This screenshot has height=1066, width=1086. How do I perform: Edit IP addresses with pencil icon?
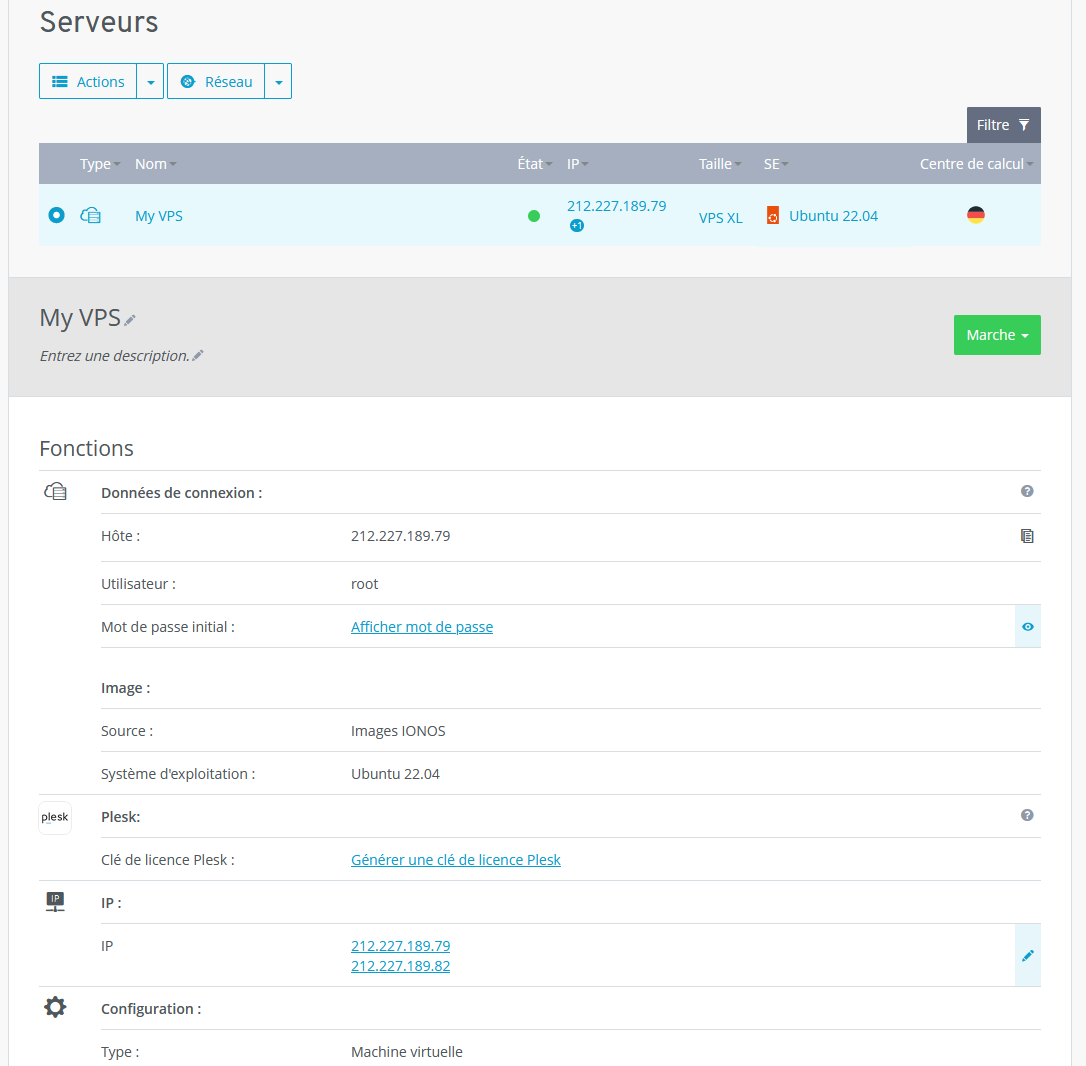click(1027, 955)
